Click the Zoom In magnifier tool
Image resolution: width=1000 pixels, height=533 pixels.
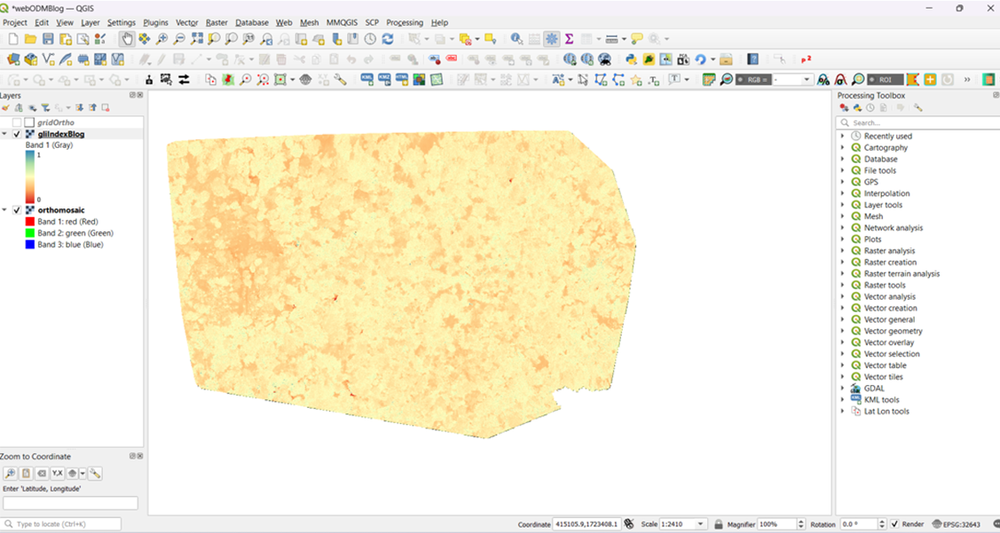tap(162, 39)
